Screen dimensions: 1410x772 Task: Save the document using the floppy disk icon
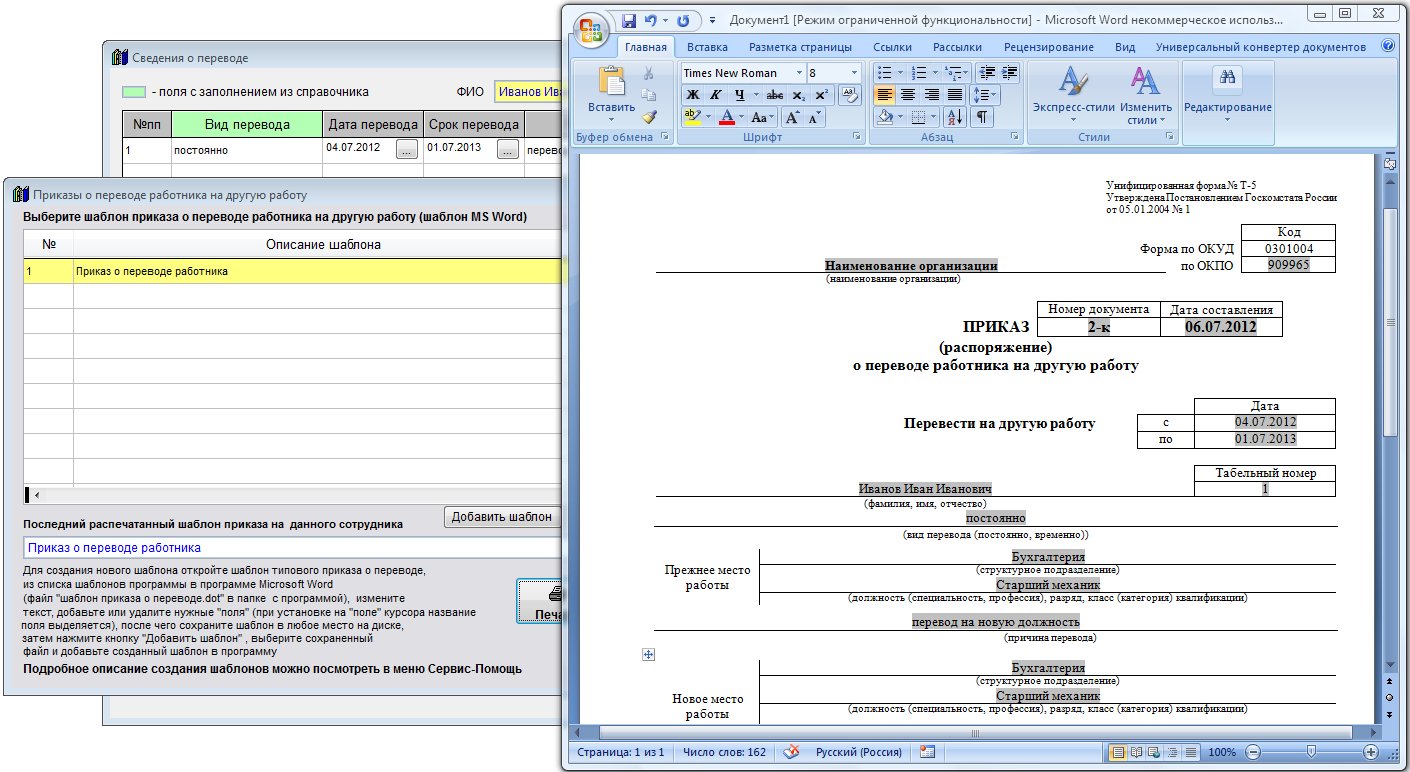629,20
